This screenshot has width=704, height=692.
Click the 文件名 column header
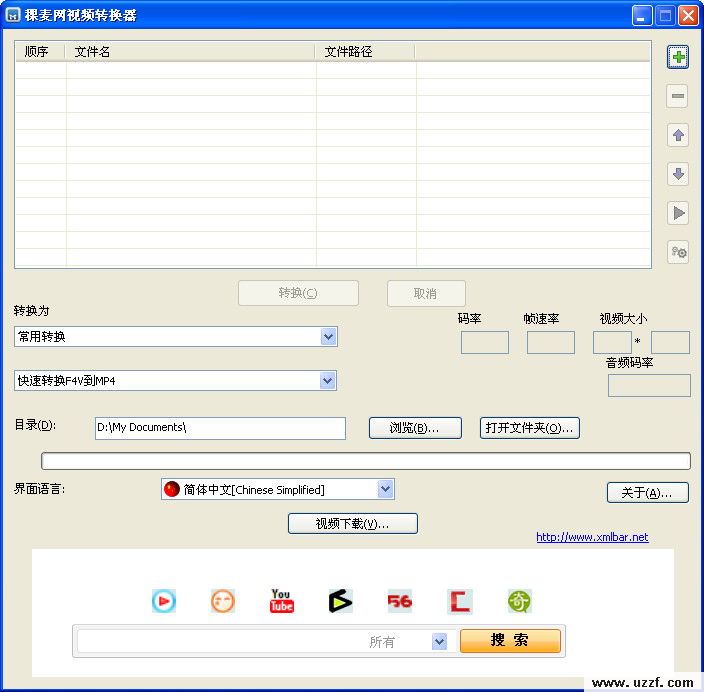(190, 52)
